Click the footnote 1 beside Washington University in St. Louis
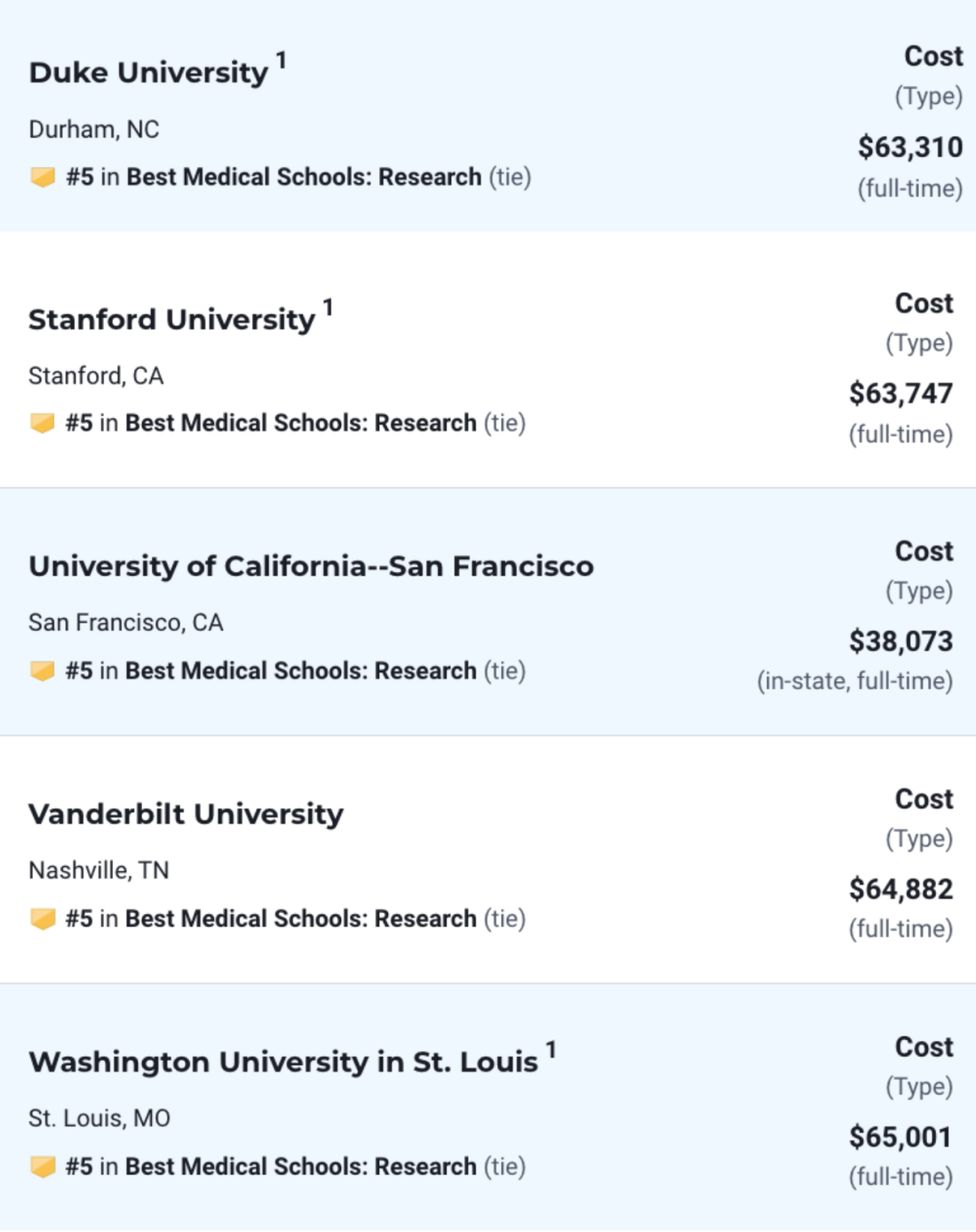The width and height of the screenshot is (976, 1232). click(551, 1050)
